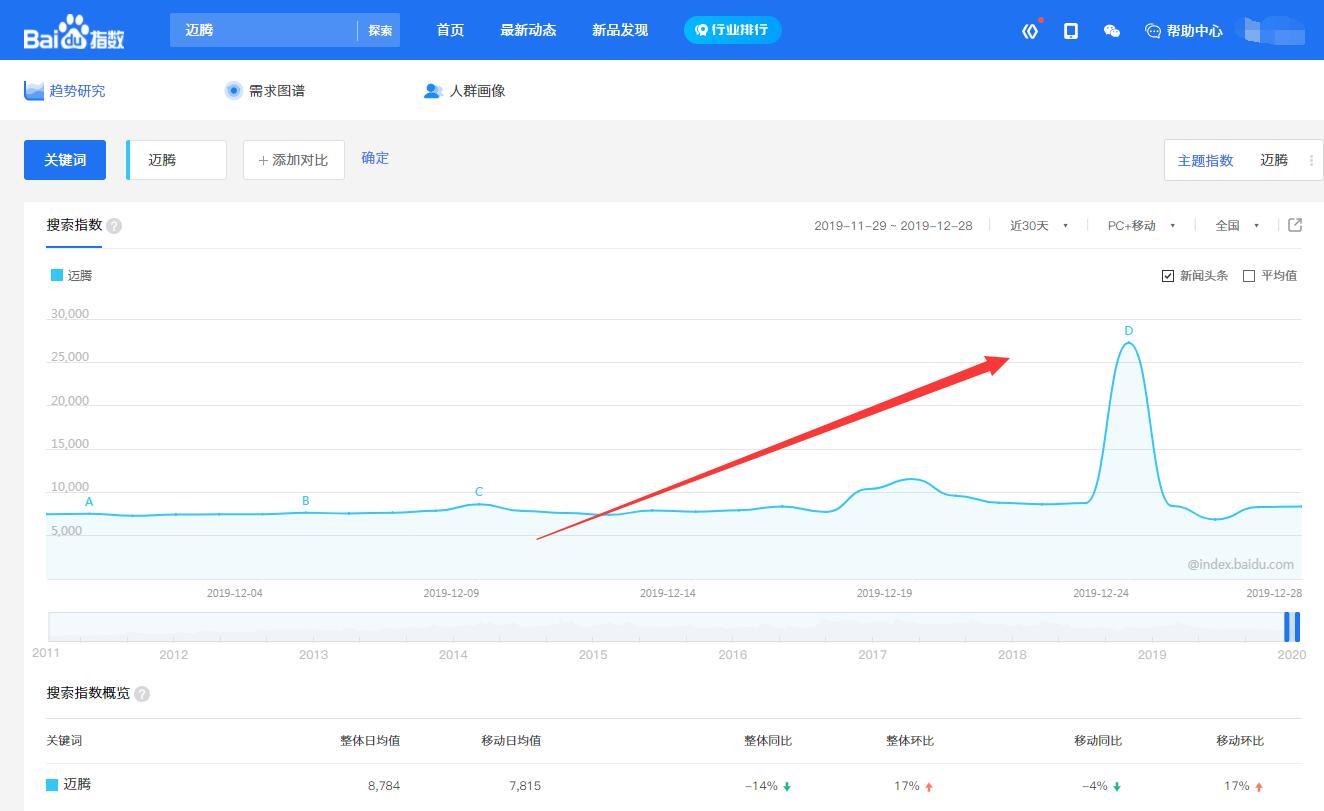Click the -14% overall year-over-year value

(x=761, y=786)
